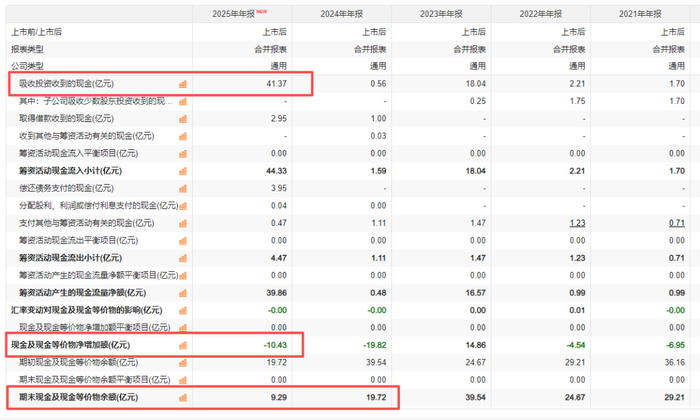700x420 pixels.
Task: Open chart icon for 筹资活动产生的现金流量净额
Action: tap(183, 293)
